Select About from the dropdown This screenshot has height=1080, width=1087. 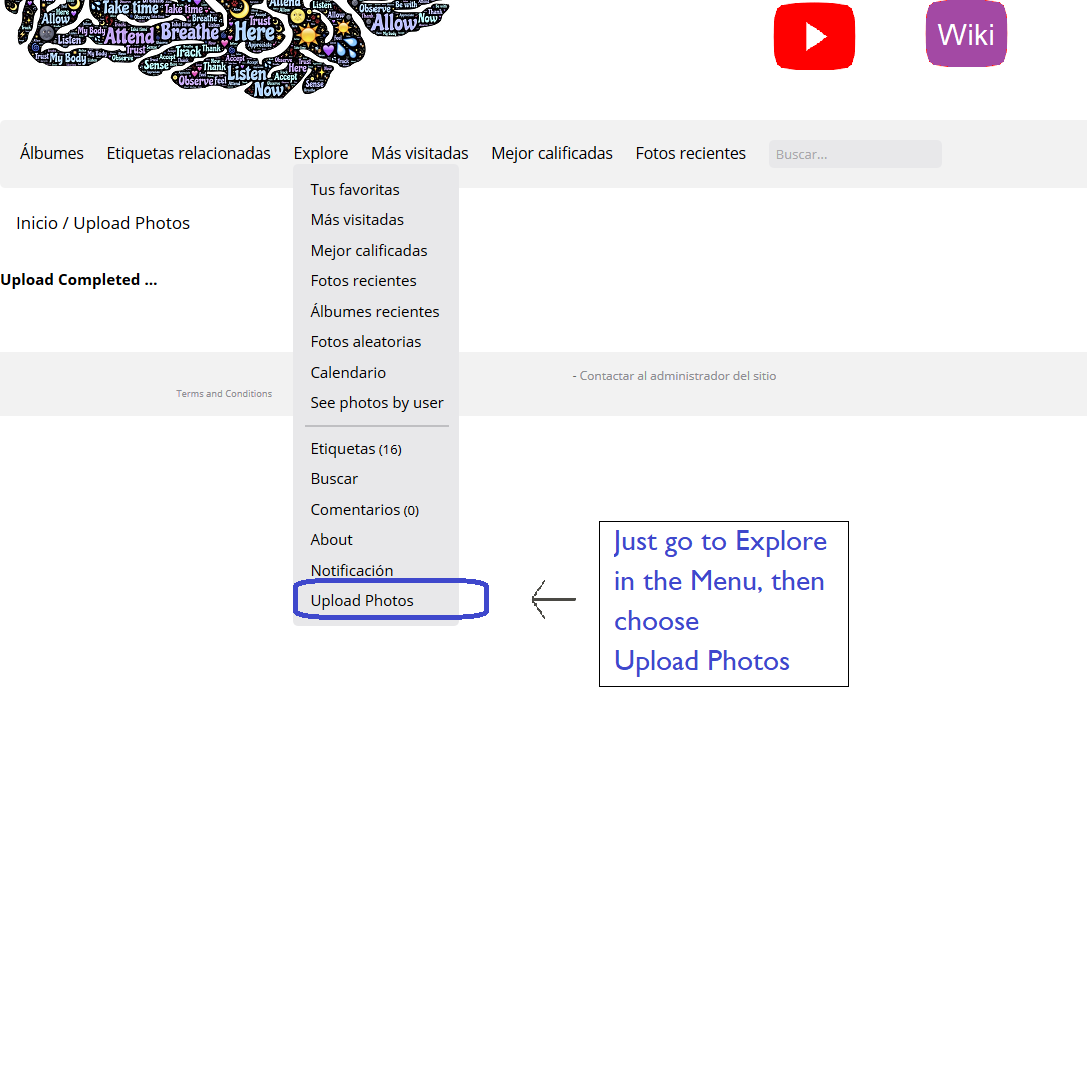click(x=331, y=539)
